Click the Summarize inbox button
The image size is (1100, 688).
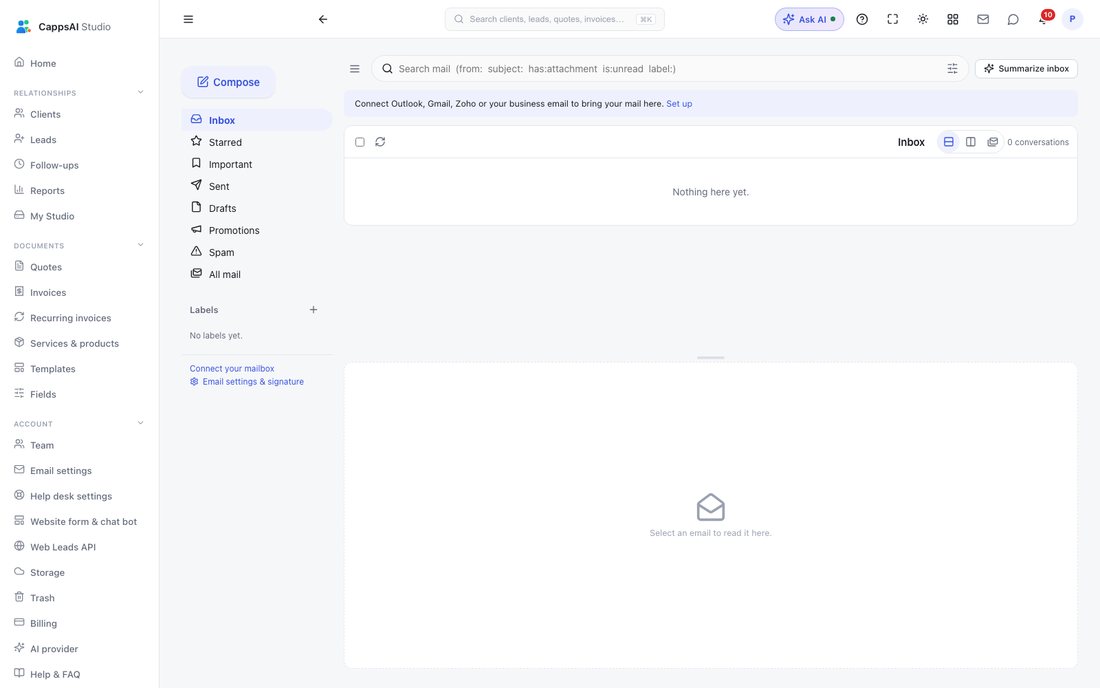[1026, 69]
